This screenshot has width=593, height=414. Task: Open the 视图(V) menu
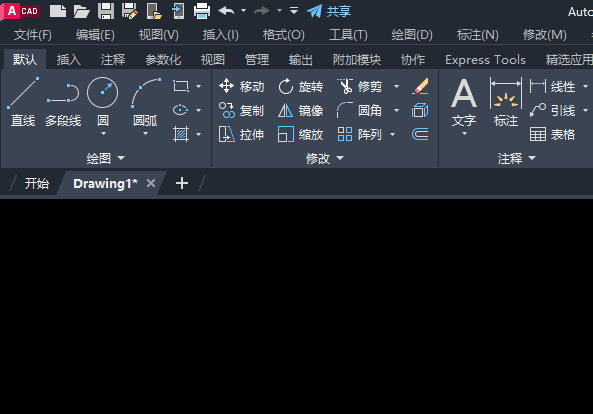click(x=158, y=35)
